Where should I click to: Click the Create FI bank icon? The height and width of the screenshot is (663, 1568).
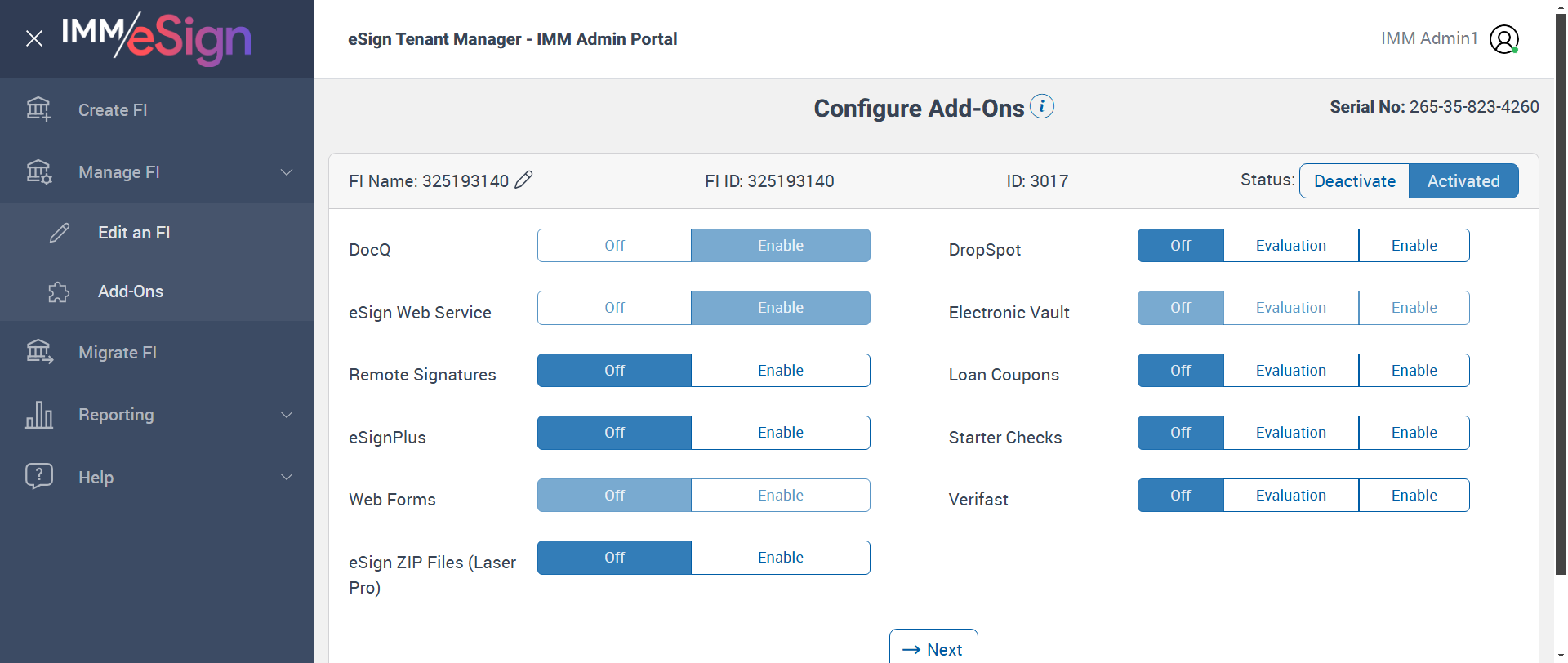point(38,109)
